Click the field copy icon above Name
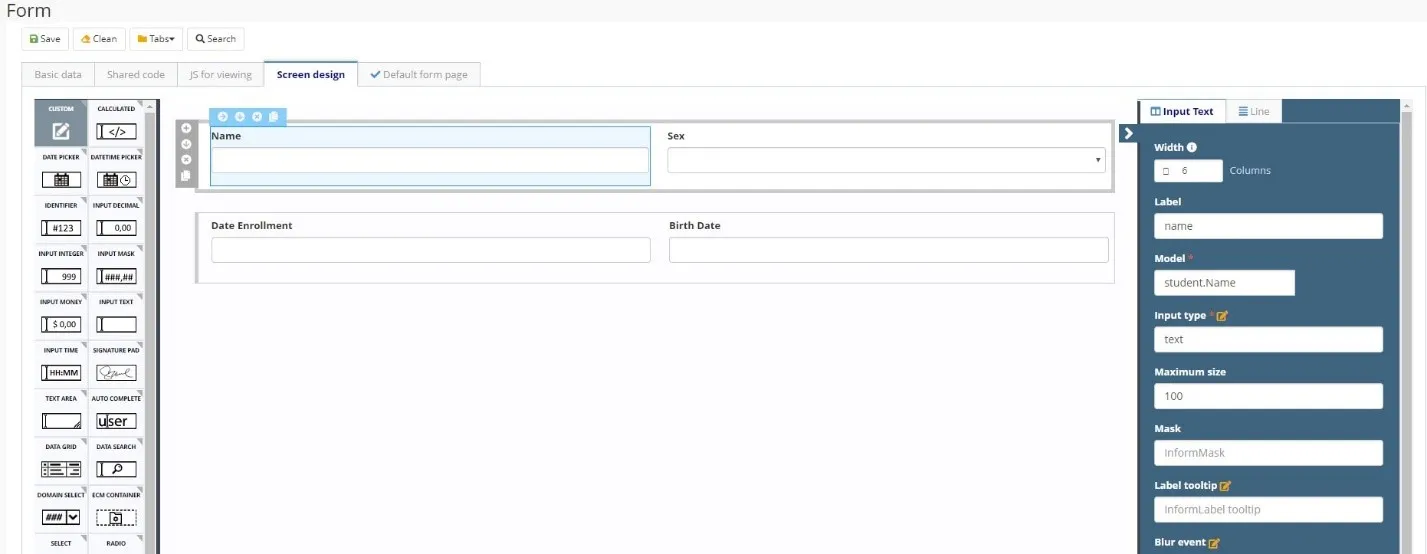This screenshot has height=554, width=1427. 274,117
